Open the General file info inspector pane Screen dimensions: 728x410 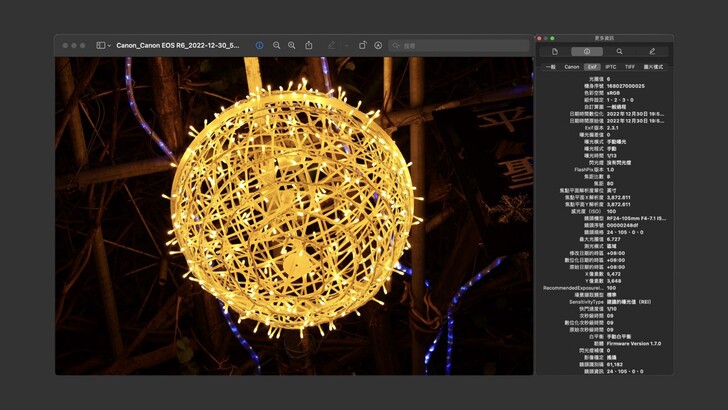(x=555, y=51)
